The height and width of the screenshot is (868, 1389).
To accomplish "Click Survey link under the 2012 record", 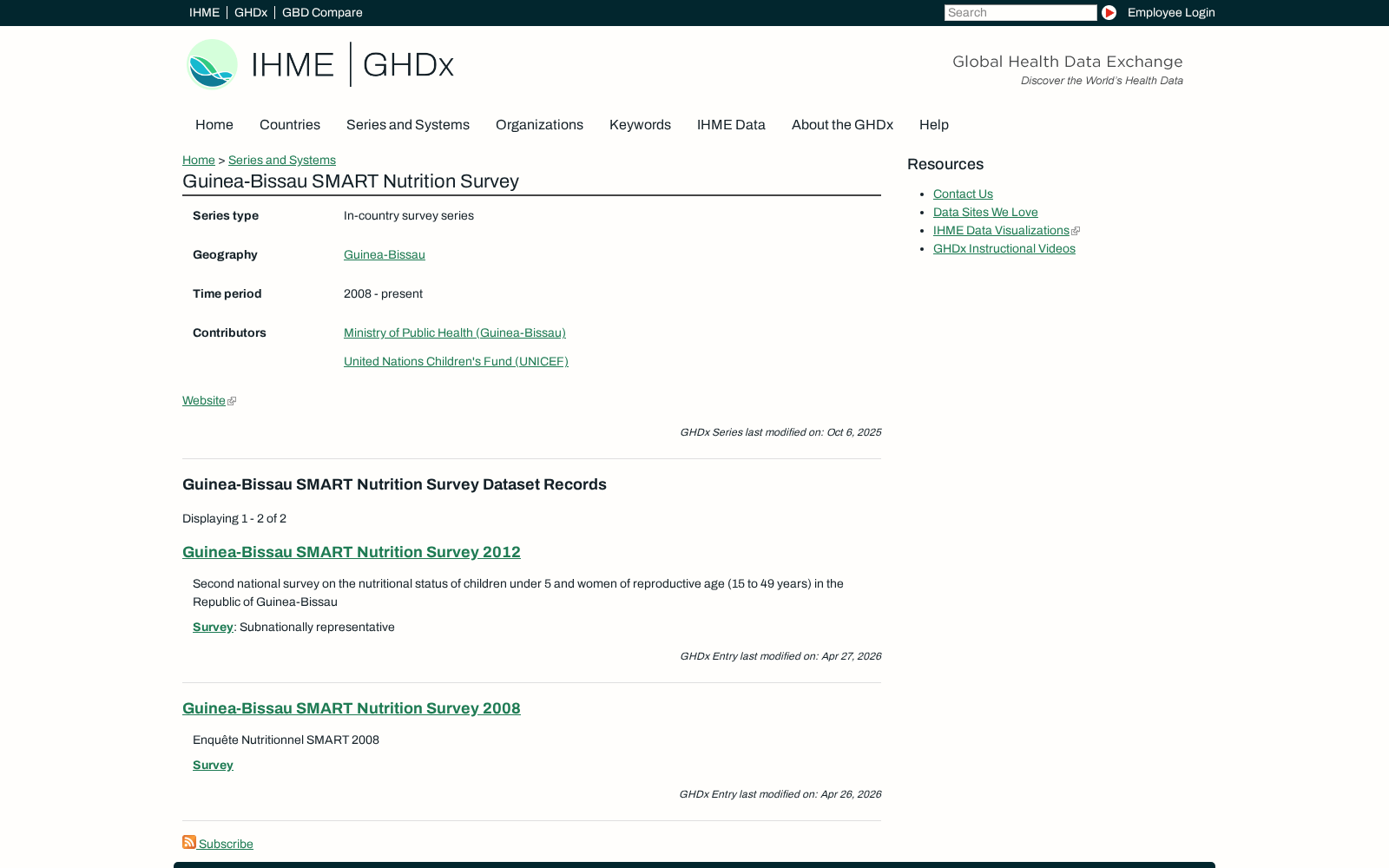I will 213,627.
